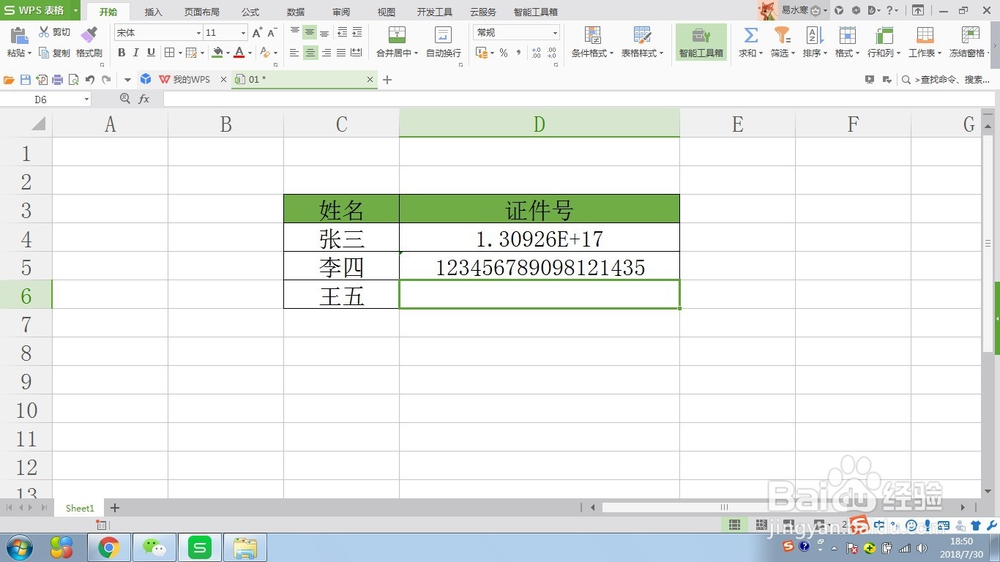Click the Insert Function fx icon
The image size is (1000, 562).
coord(144,99)
